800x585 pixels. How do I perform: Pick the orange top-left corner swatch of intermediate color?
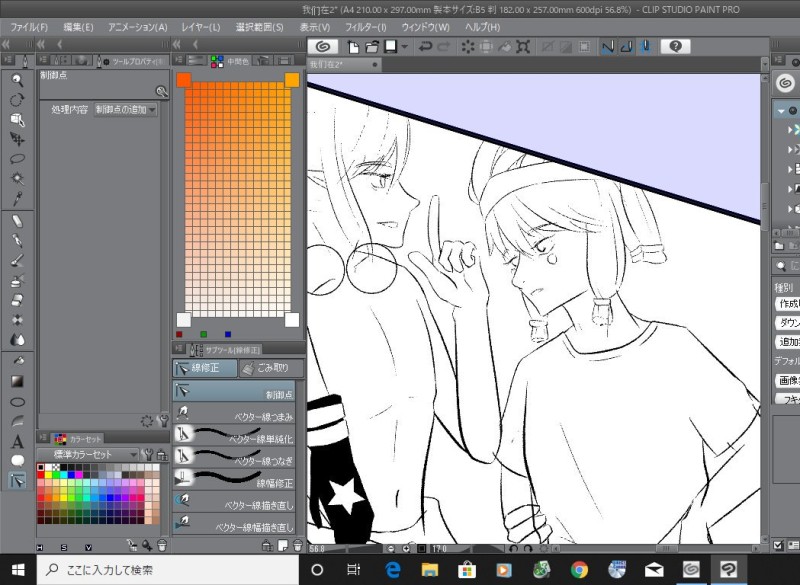(184, 80)
